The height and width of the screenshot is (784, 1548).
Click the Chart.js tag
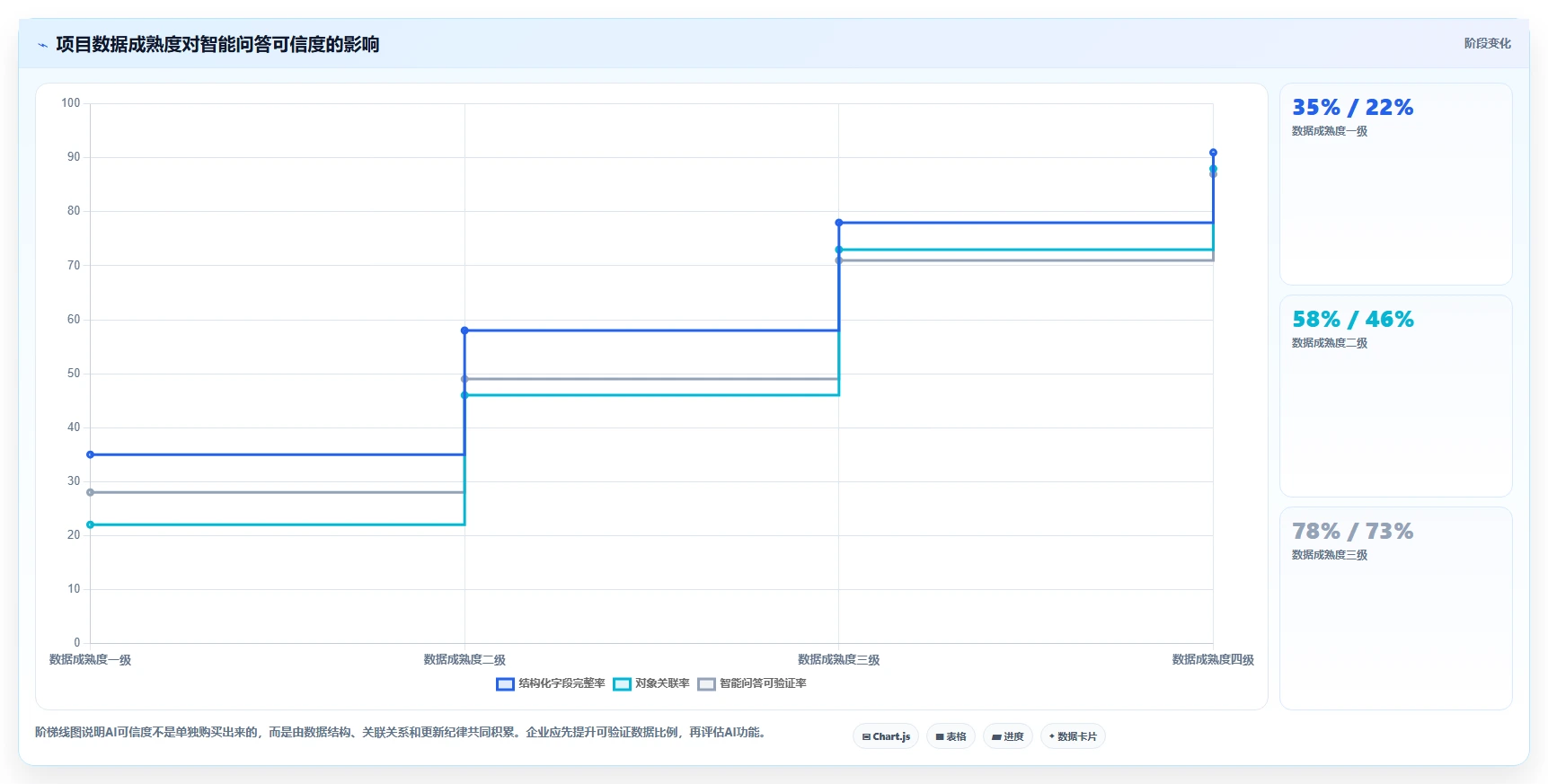coord(886,736)
